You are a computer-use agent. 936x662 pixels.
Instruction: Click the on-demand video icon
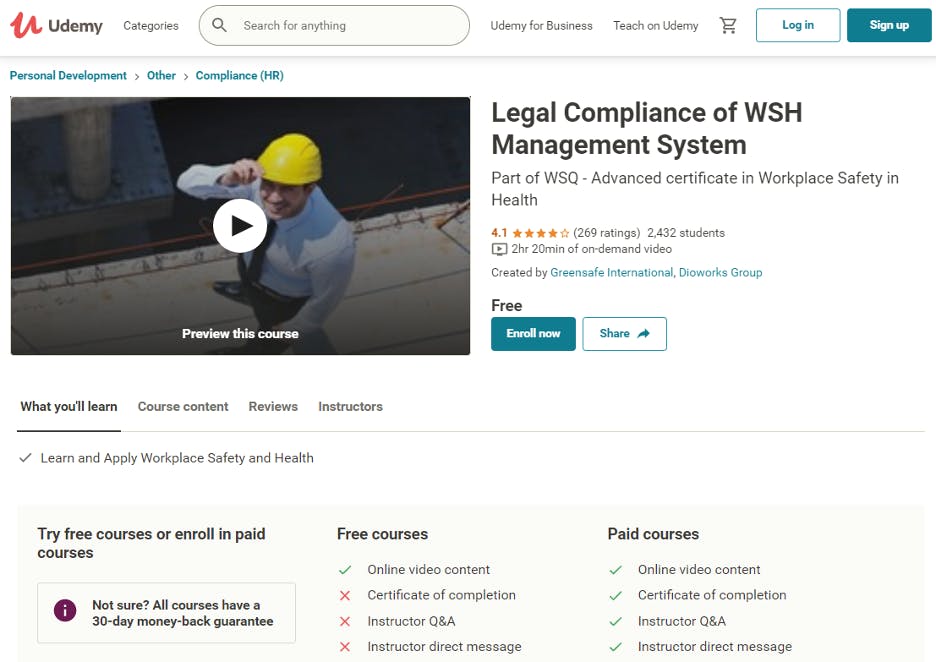[x=499, y=249]
